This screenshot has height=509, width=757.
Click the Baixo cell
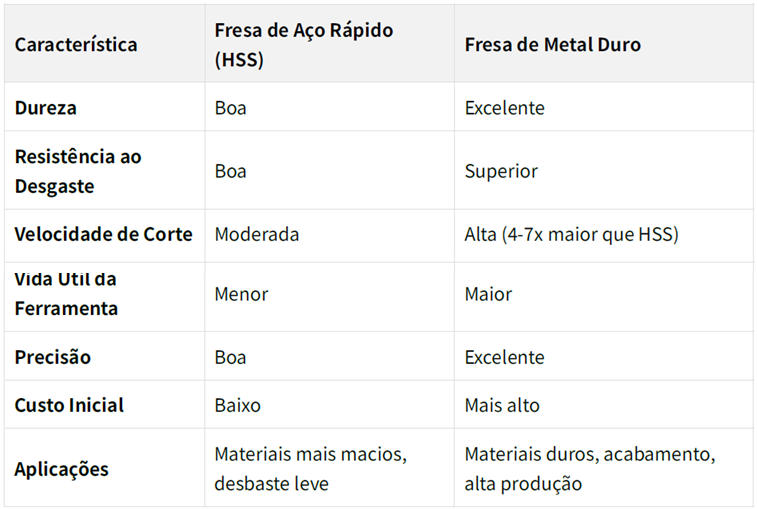237,405
